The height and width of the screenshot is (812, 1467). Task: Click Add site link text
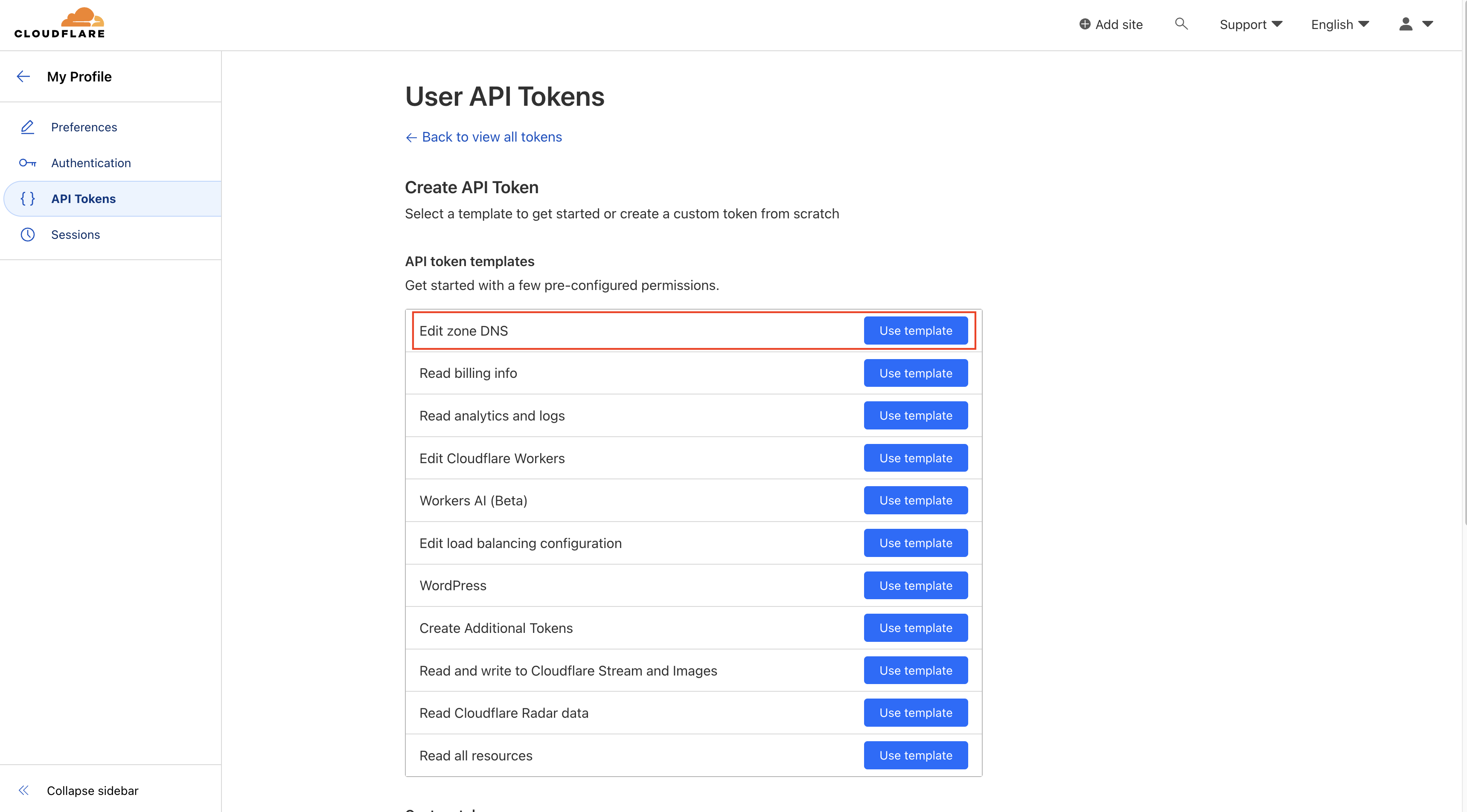click(x=1118, y=24)
